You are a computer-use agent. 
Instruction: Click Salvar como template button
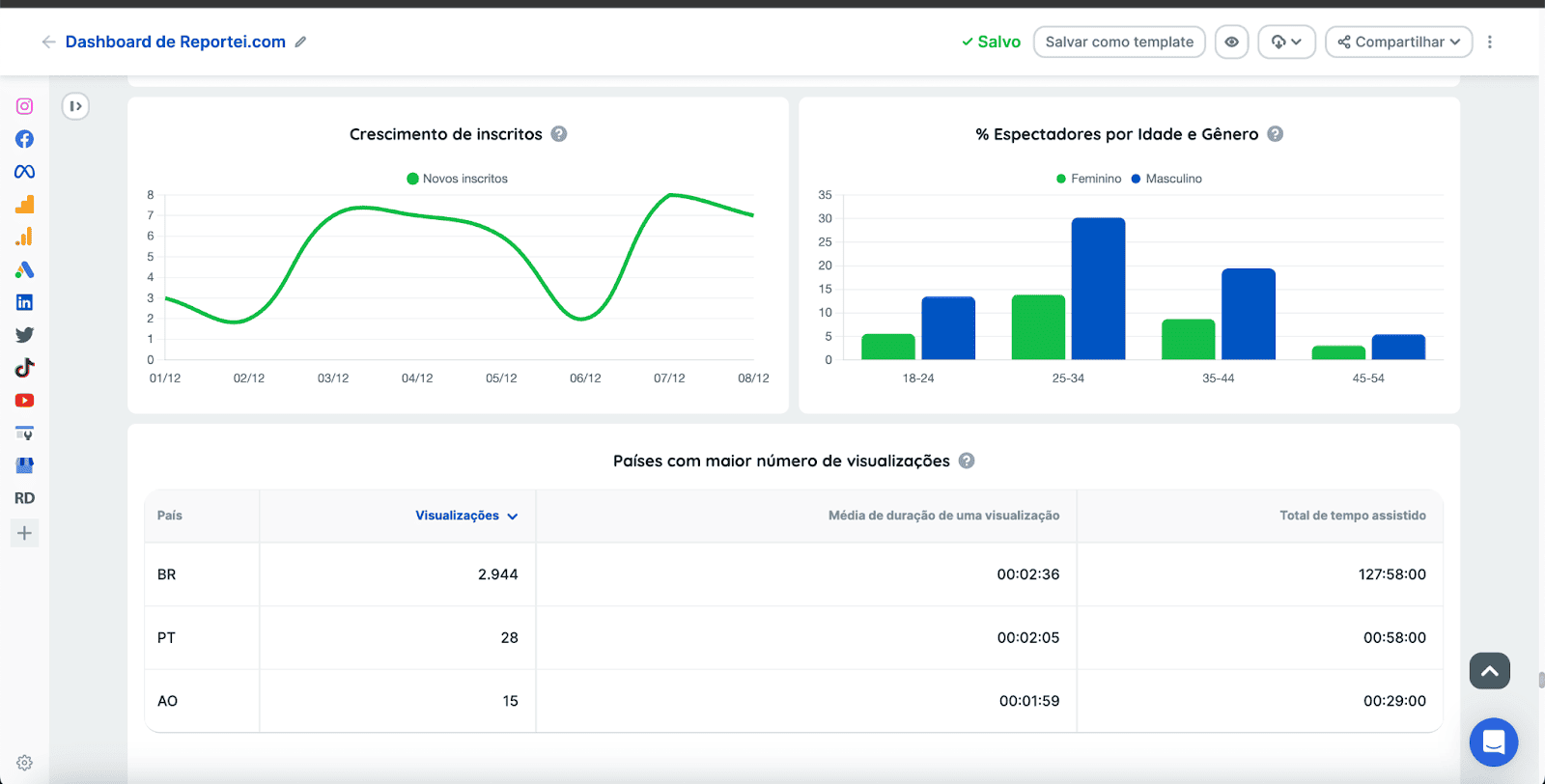(x=1119, y=42)
